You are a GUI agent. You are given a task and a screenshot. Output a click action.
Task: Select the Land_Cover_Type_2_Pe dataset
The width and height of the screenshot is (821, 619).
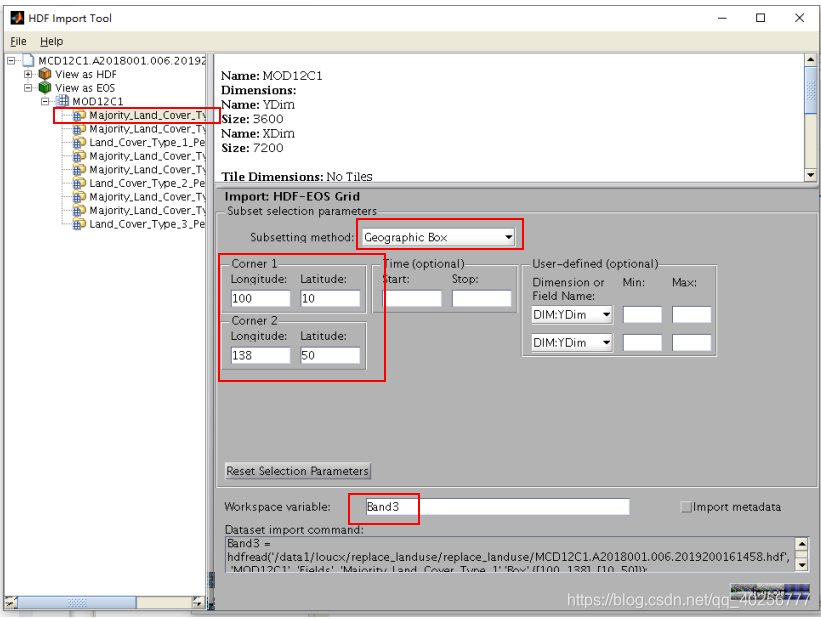click(x=147, y=183)
